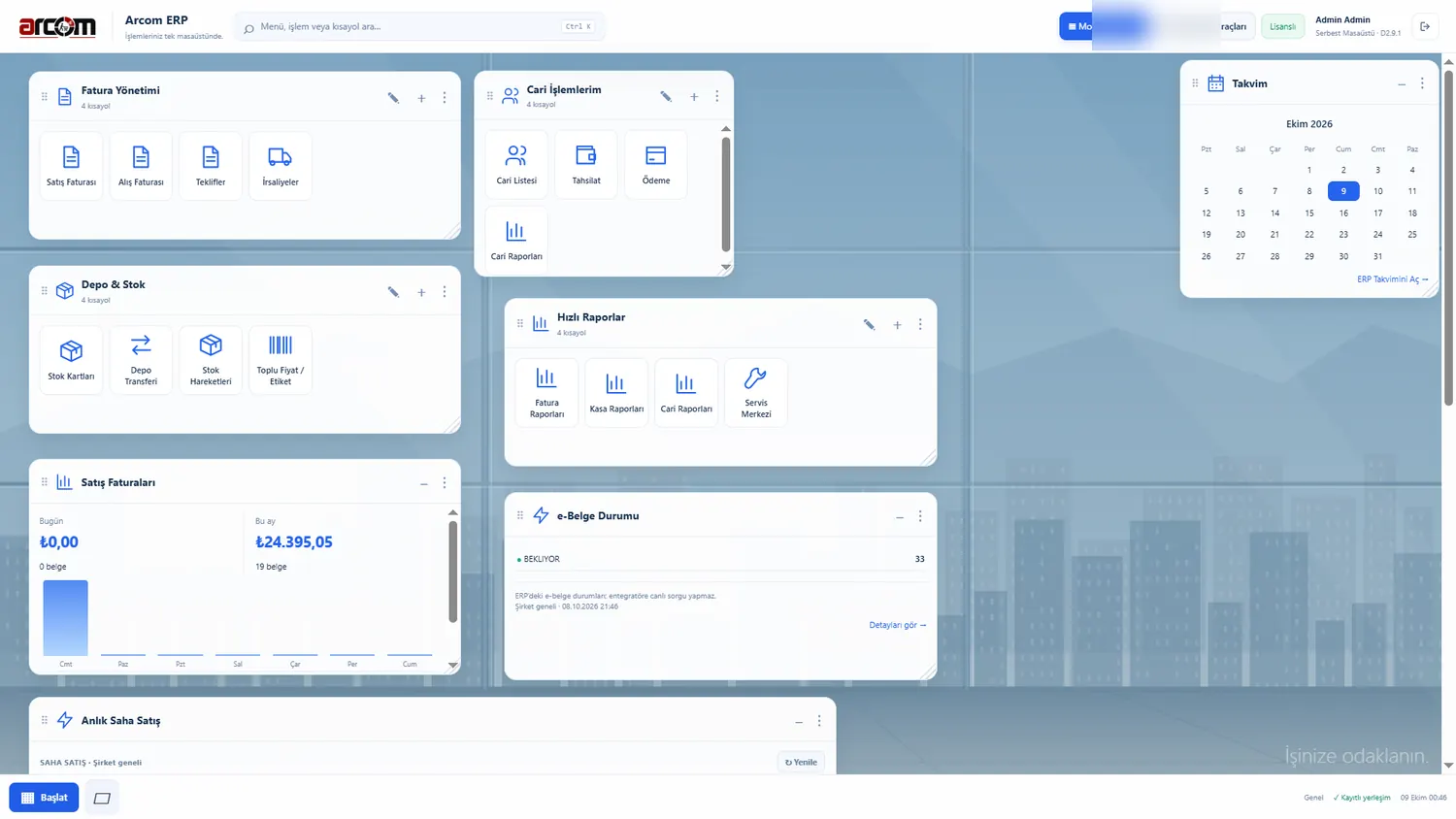Open the İrsaliyeler truck shortcut
This screenshot has height=819, width=1456.
281,166
